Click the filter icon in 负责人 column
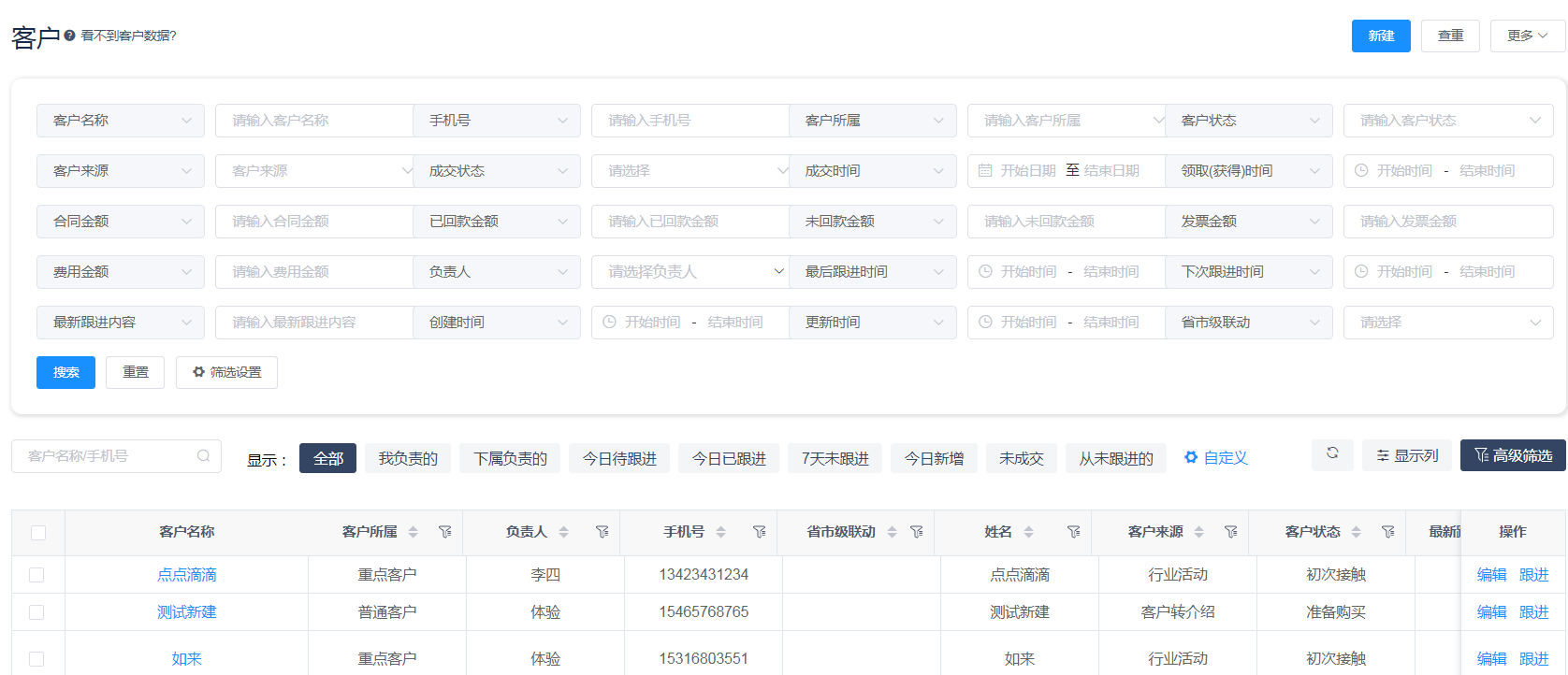Image resolution: width=1568 pixels, height=675 pixels. (603, 532)
